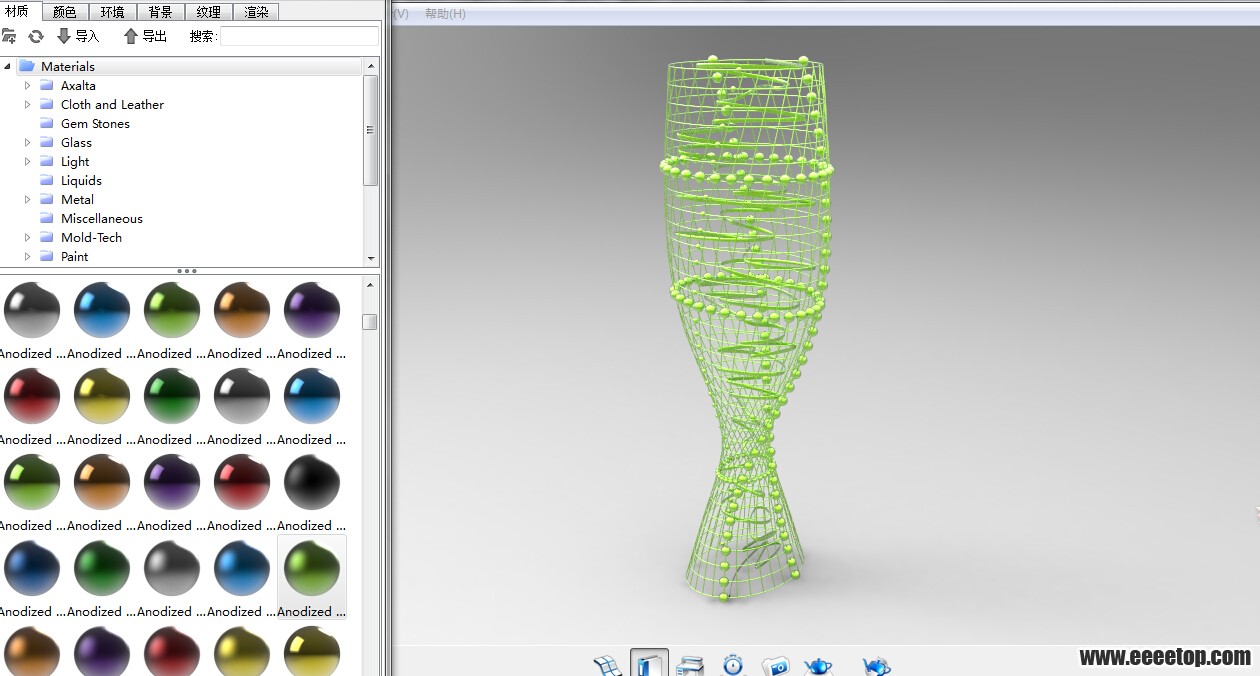Pick the highlighted olive-green Anodized sphere
Viewport: 1260px width, 676px height.
[x=312, y=568]
